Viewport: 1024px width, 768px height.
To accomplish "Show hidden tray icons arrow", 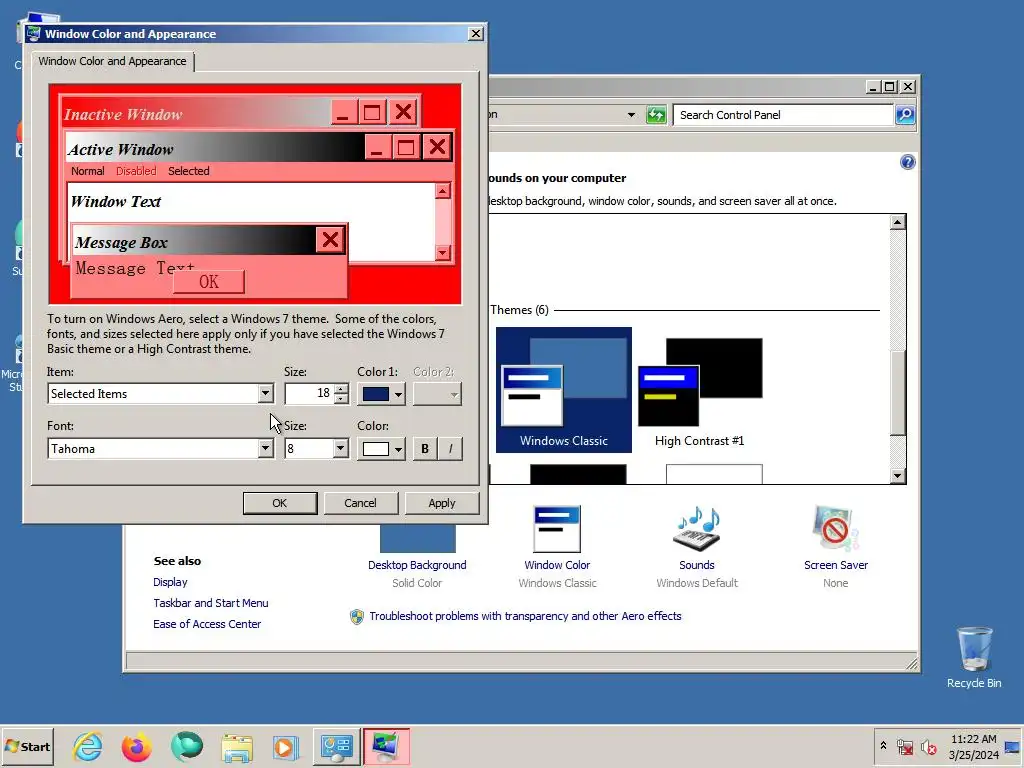I will 883,746.
